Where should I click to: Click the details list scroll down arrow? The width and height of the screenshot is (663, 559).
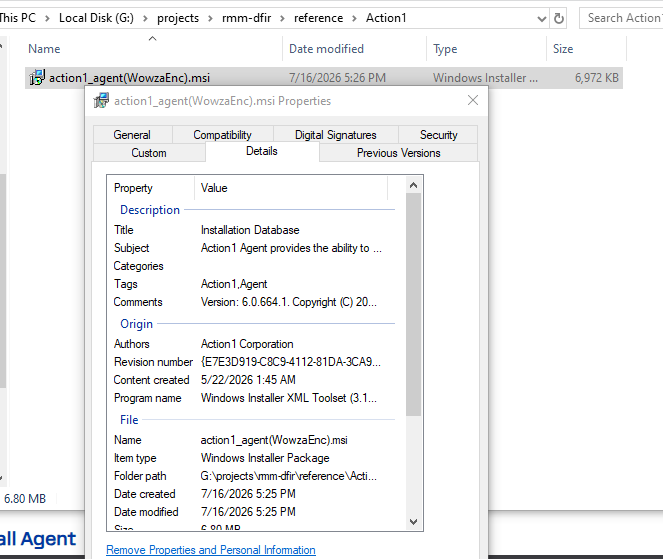tap(414, 522)
